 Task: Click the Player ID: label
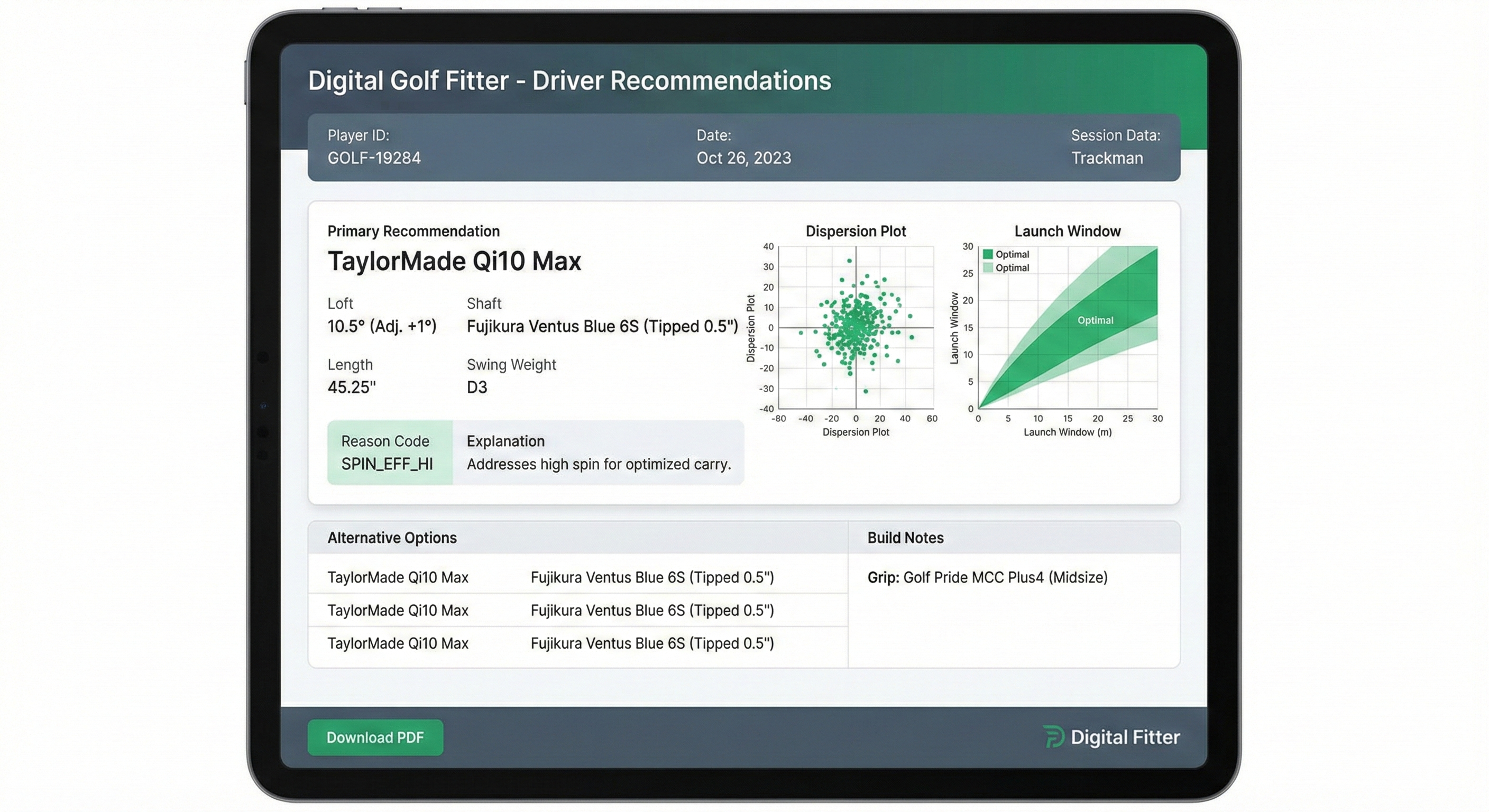(359, 135)
